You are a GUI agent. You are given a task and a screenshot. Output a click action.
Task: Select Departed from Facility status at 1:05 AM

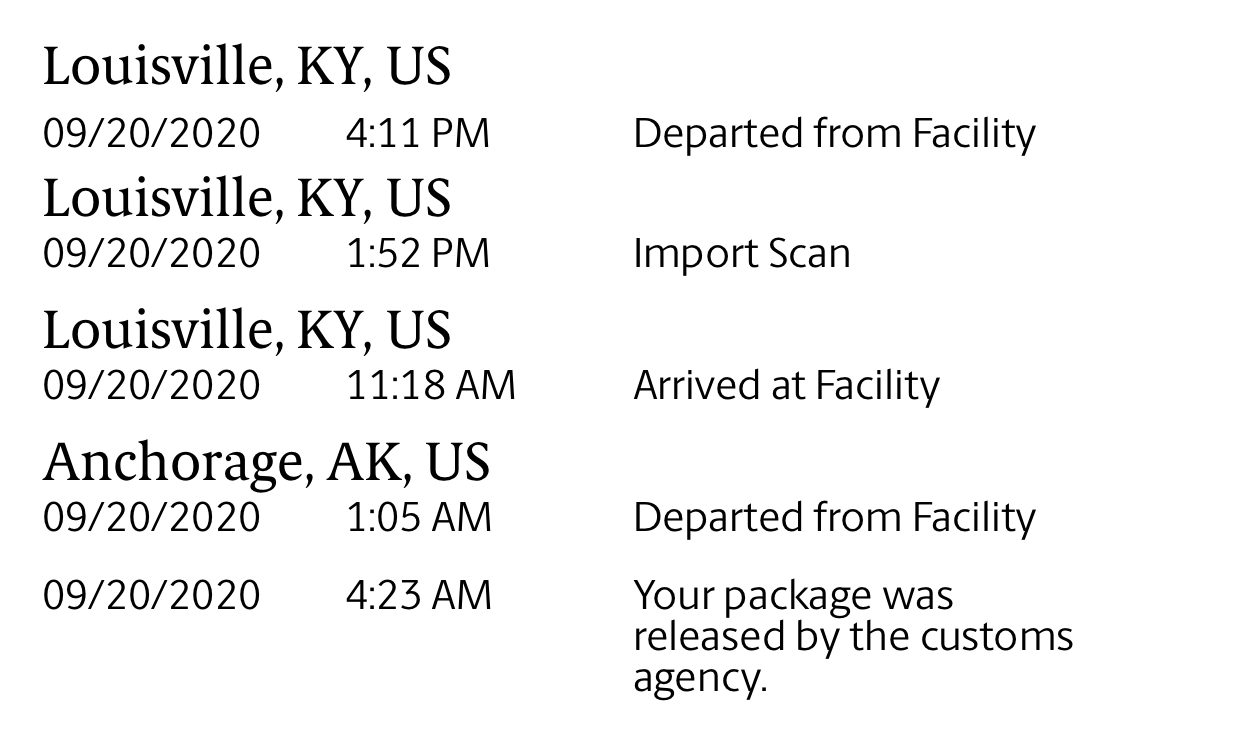point(835,518)
